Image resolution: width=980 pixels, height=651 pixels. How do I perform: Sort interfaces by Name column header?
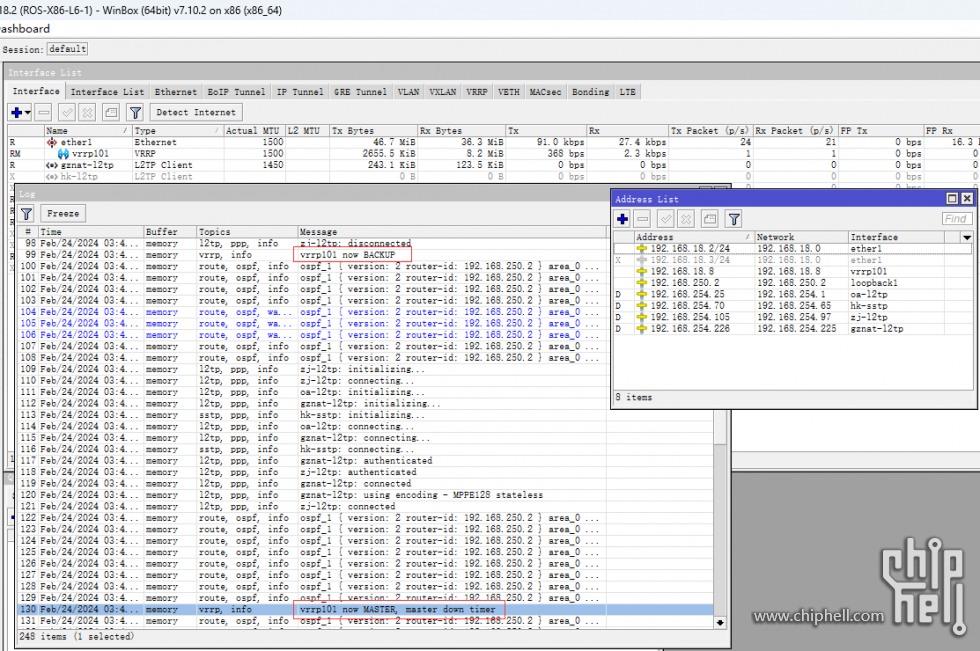(x=88, y=131)
